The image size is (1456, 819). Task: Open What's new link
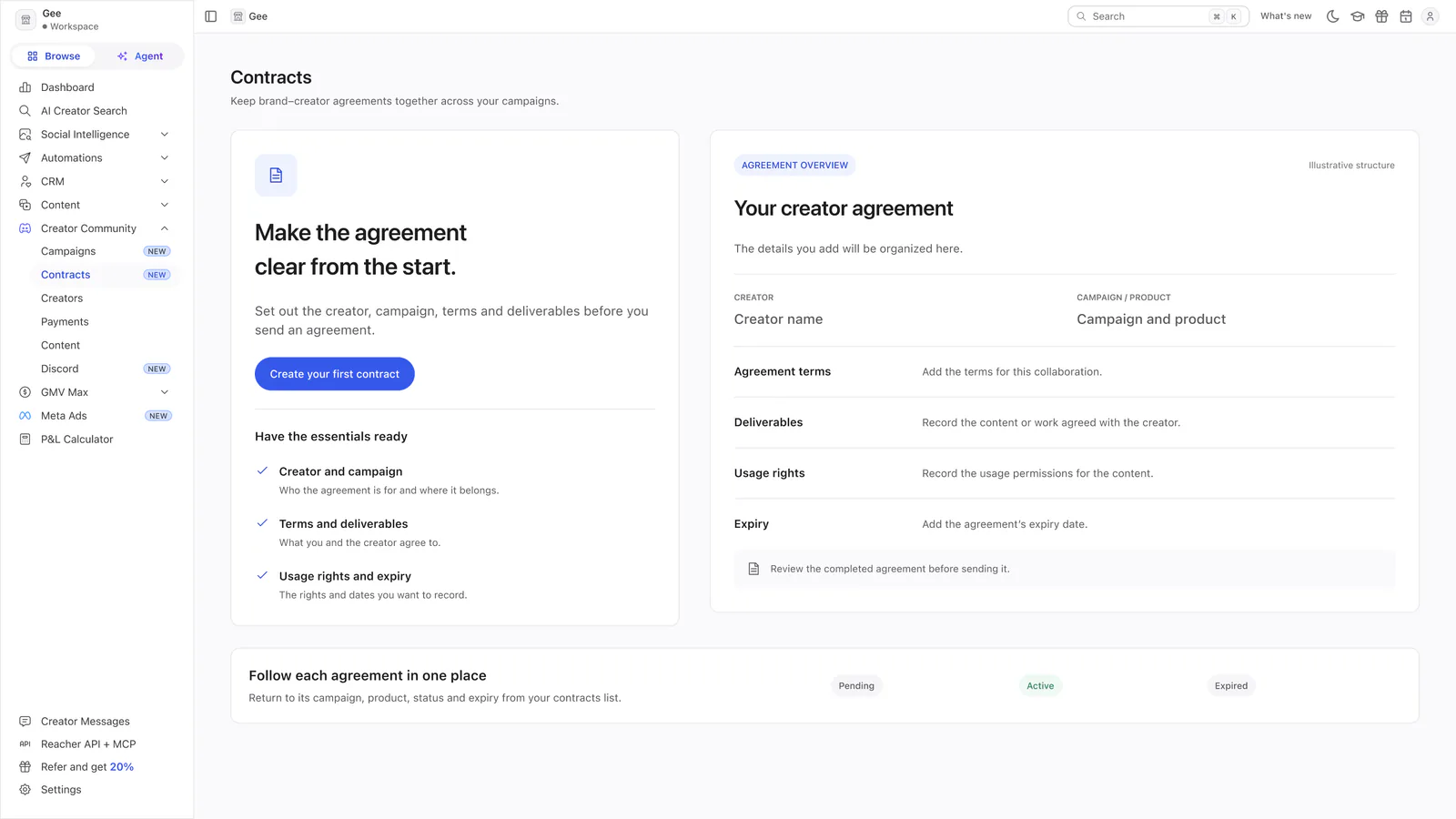[x=1286, y=16]
